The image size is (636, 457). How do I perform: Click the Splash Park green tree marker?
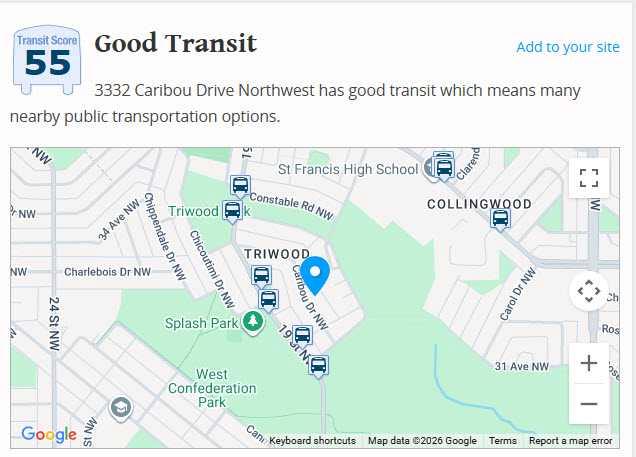click(254, 322)
